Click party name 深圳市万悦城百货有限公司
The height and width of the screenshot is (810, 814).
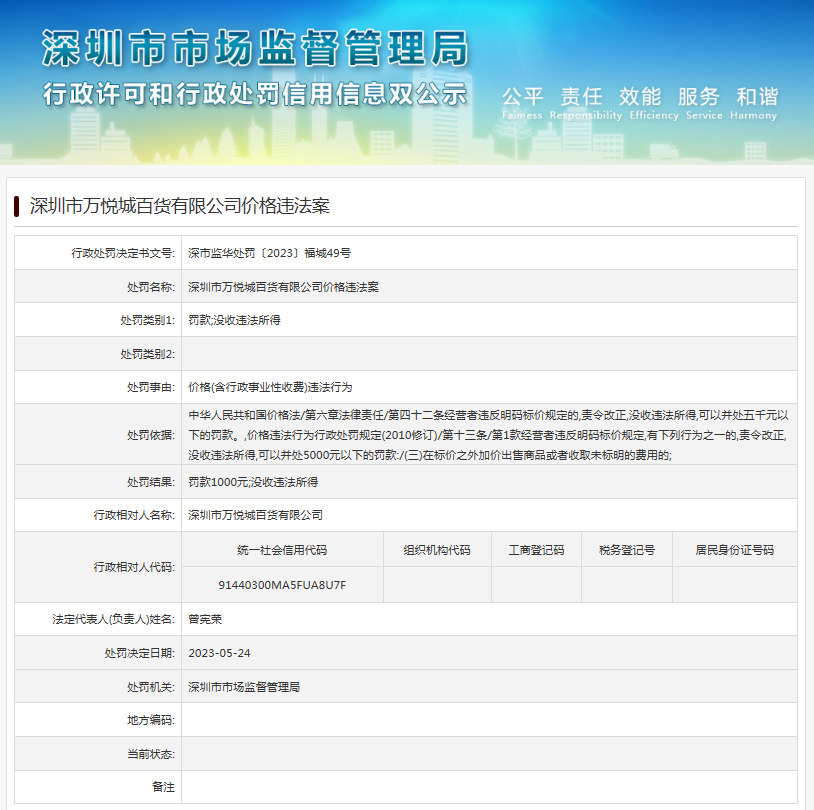pyautogui.click(x=255, y=515)
